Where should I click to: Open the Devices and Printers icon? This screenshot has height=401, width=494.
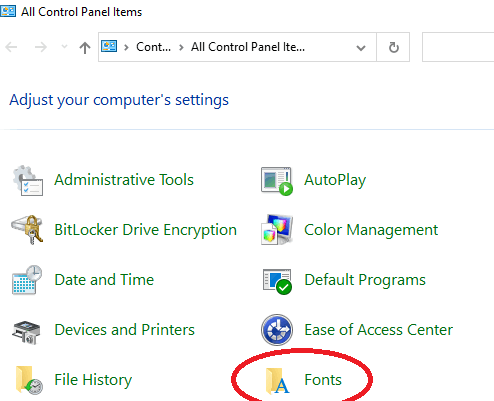tap(26, 332)
